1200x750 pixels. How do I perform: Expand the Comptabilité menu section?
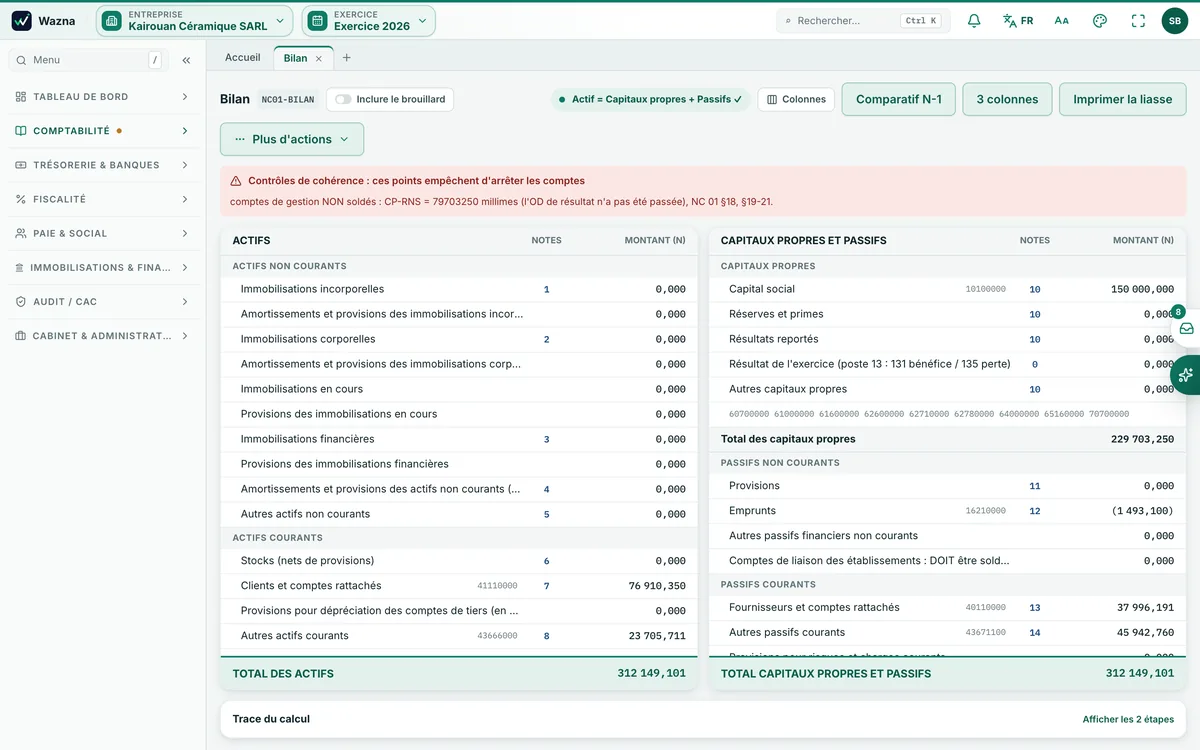tap(103, 131)
